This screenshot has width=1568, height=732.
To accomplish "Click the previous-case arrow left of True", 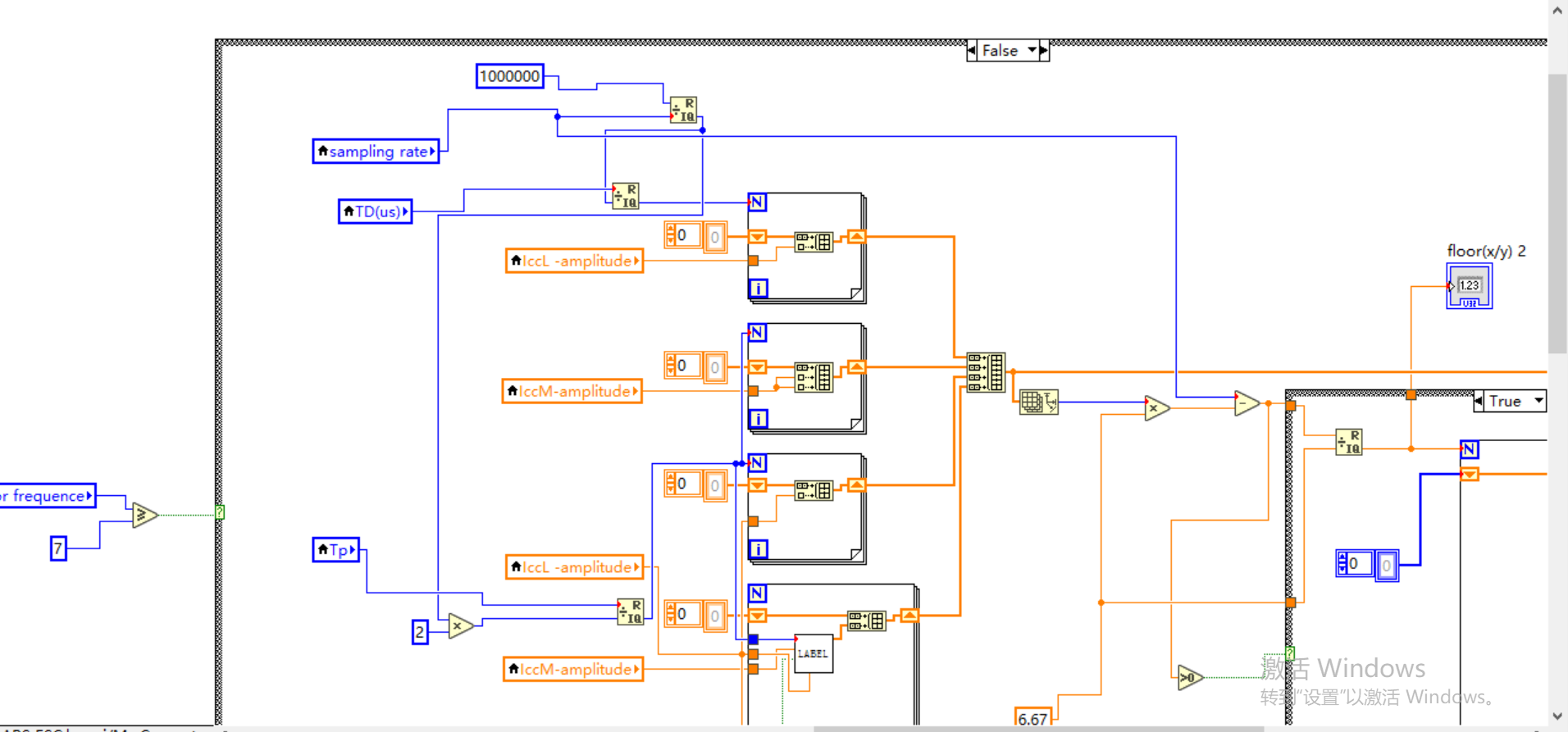I will click(1478, 401).
